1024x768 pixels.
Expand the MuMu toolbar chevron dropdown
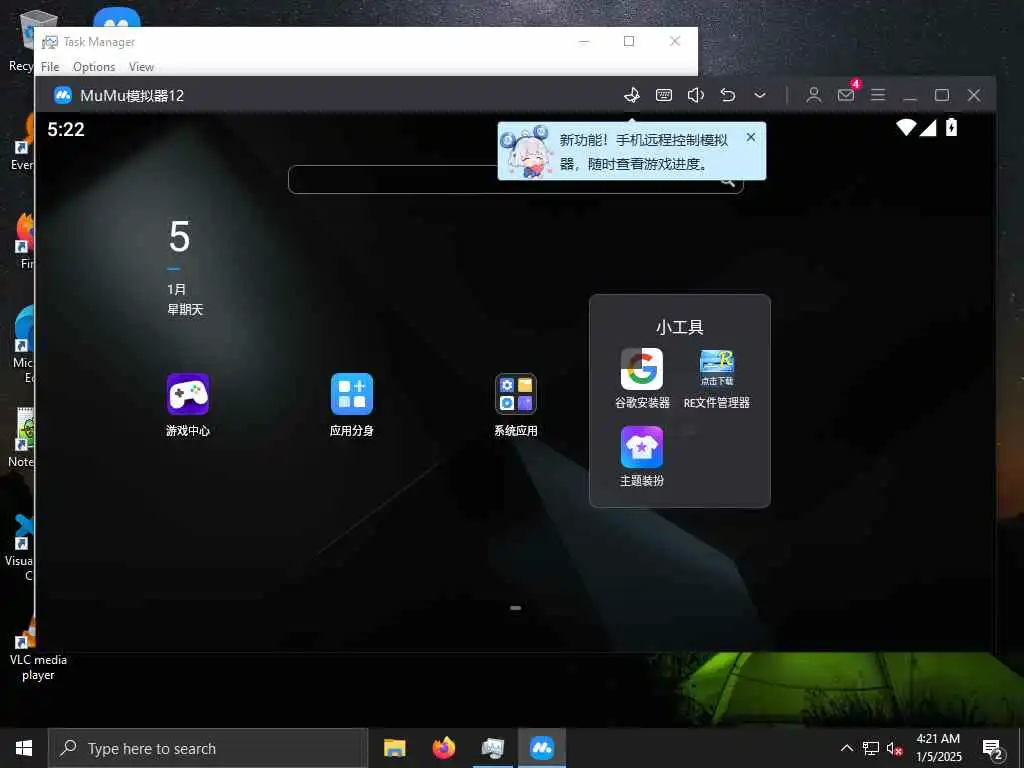point(760,95)
